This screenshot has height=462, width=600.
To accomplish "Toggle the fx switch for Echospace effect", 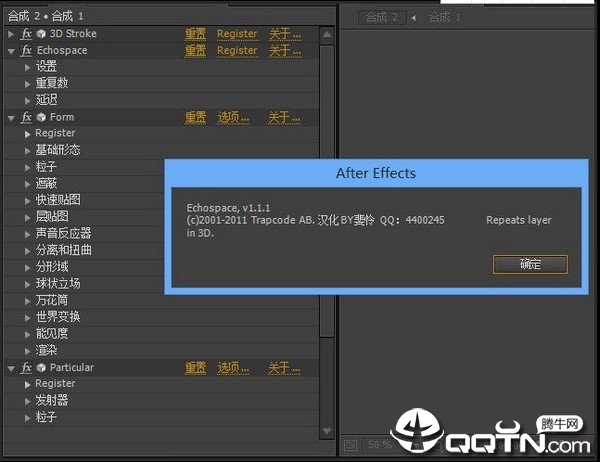I will click(27, 50).
